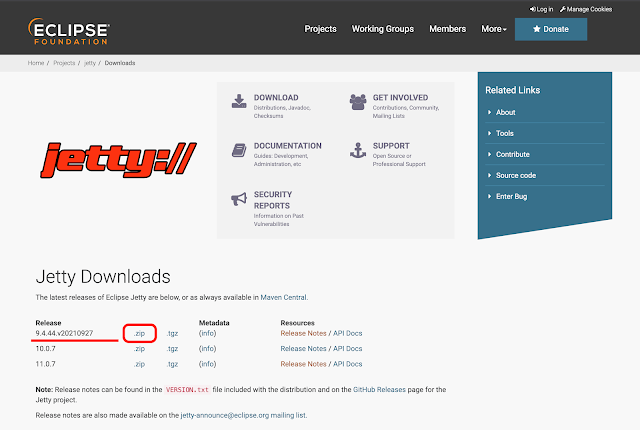Click the Download arrow icon
This screenshot has height=430, width=640.
[x=239, y=101]
